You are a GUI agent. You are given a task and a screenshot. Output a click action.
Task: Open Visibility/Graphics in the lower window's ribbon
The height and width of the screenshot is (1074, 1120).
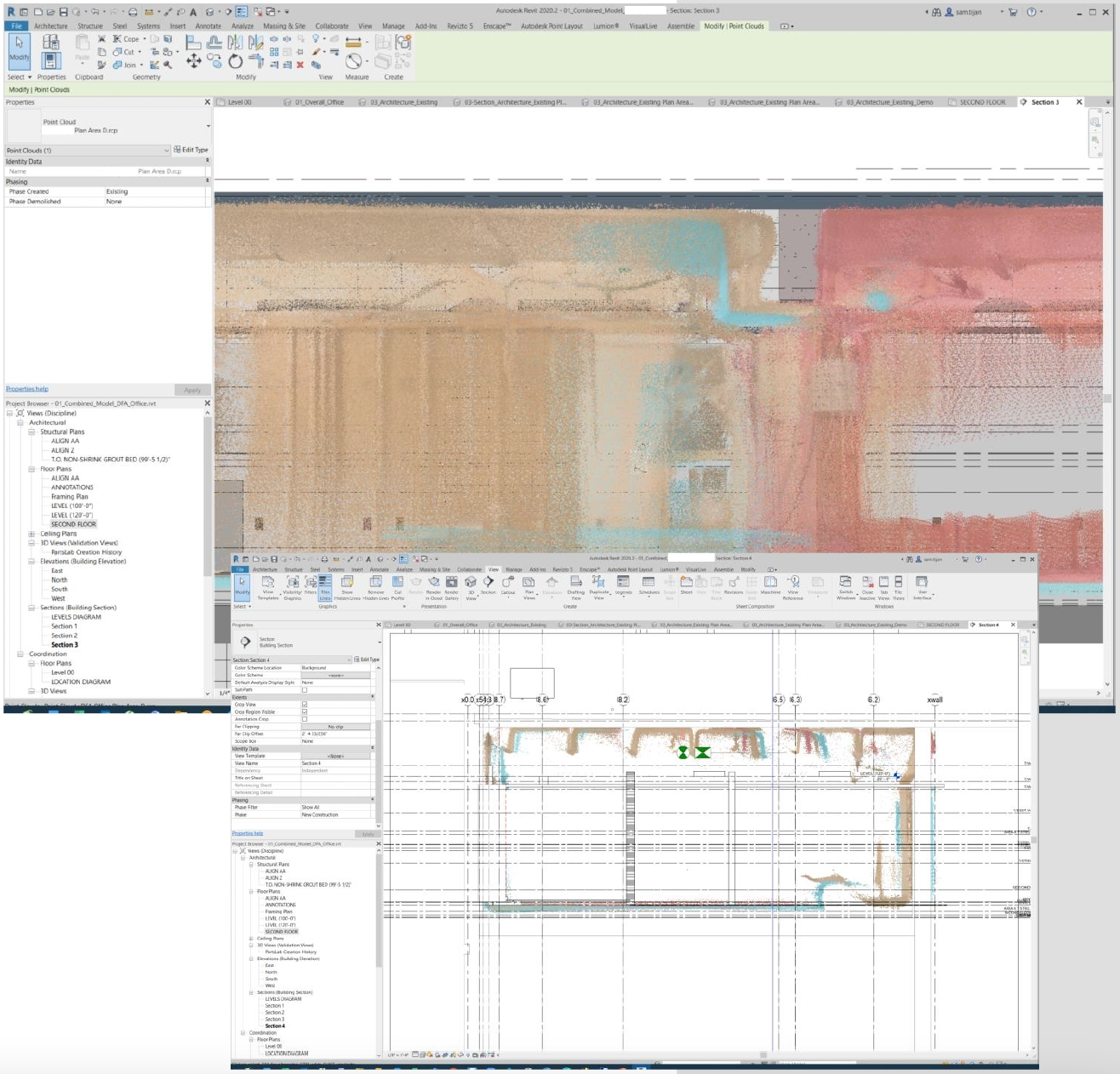tap(293, 587)
